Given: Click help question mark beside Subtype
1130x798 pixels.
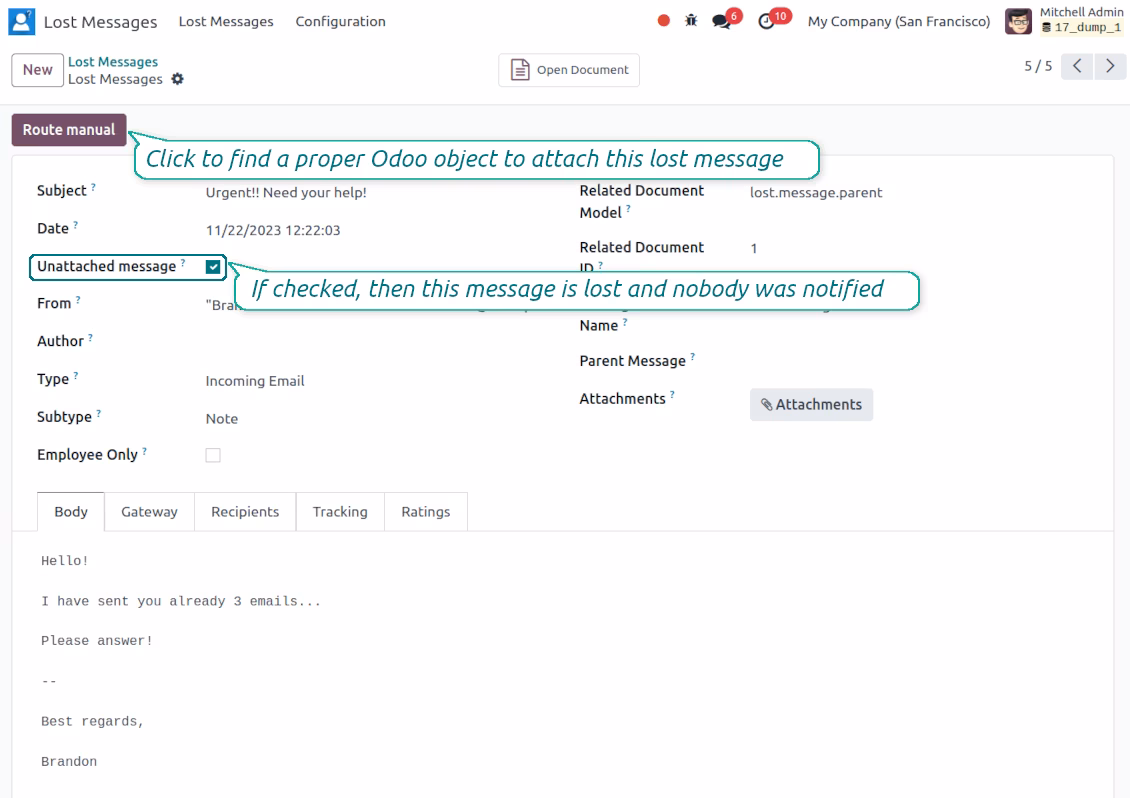Looking at the screenshot, I should click(99, 413).
